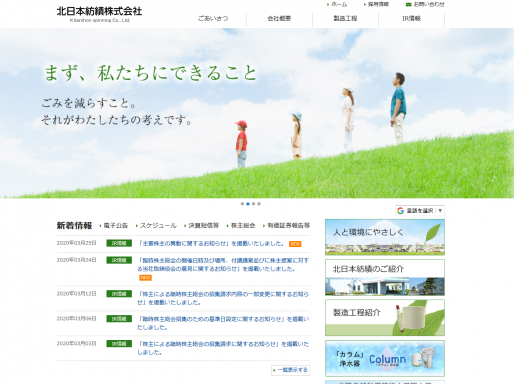Image resolution: width=514 pixels, height=384 pixels.
Task: Open the 03月03日 招集請求に関するお知らせ notice
Action: coord(223,348)
